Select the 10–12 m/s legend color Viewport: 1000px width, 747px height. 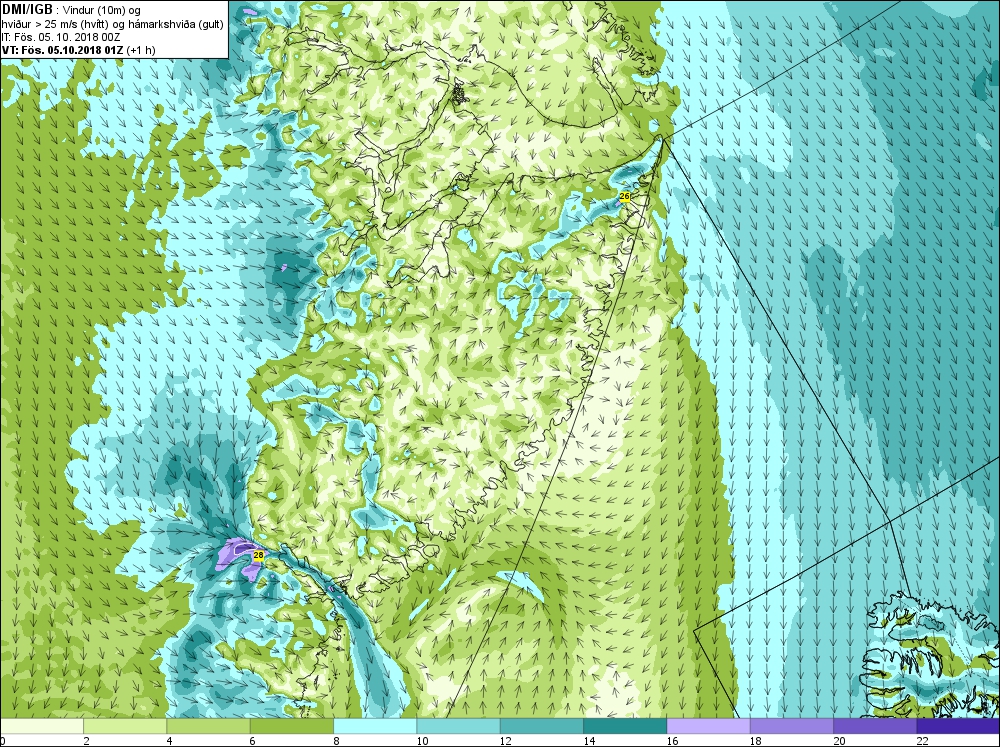tap(458, 726)
